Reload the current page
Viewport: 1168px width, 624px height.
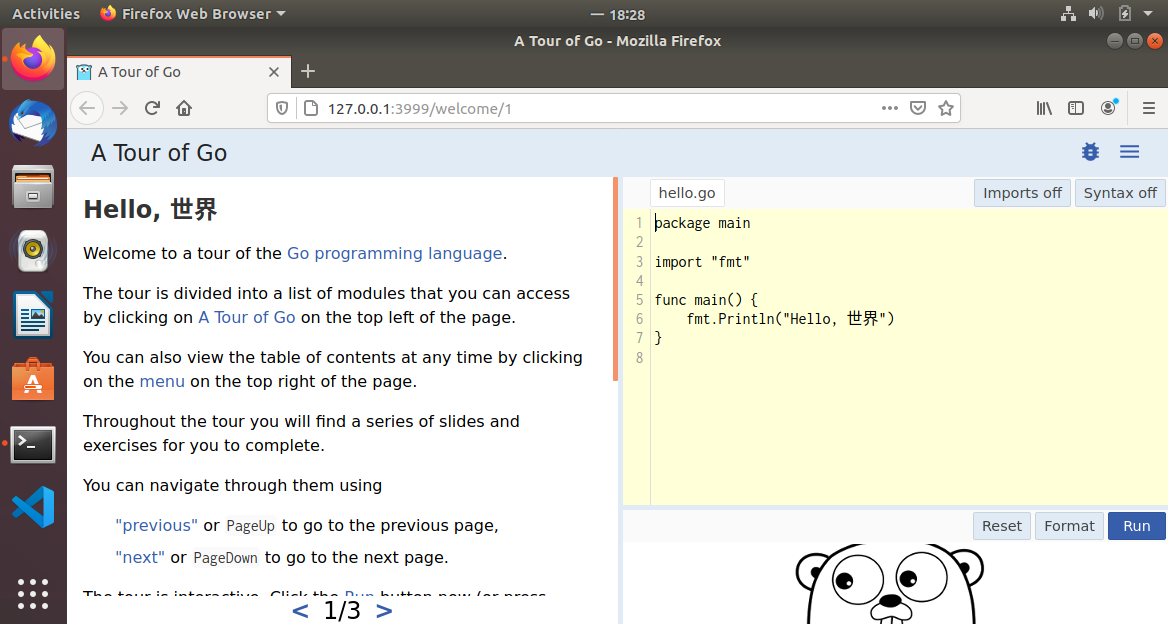coord(152,108)
